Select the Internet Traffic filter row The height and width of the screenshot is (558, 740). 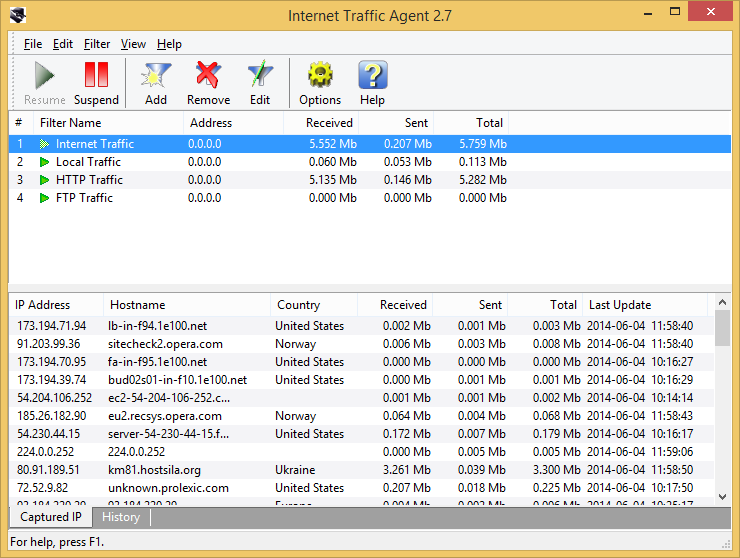coord(370,144)
